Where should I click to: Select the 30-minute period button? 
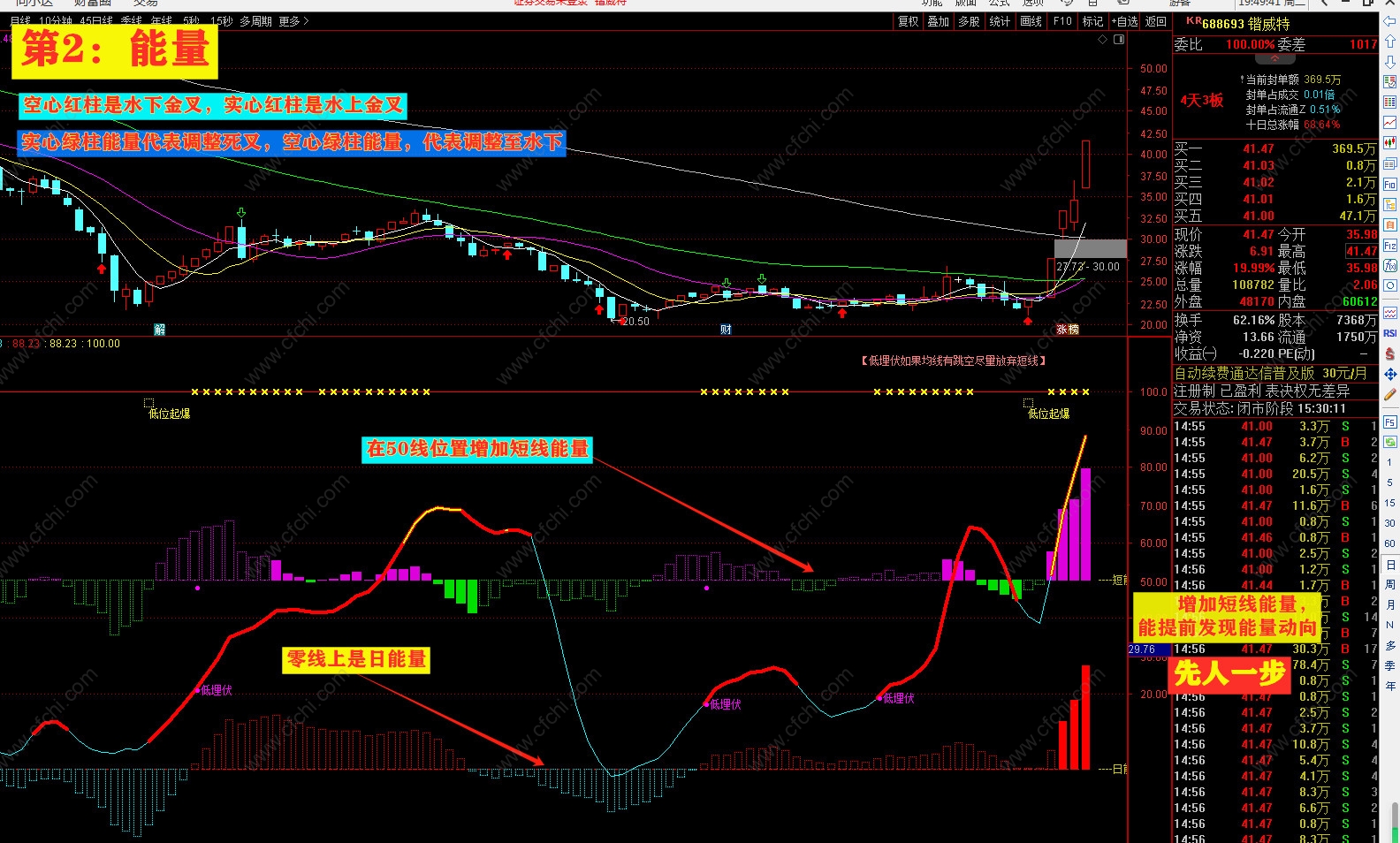tap(1389, 523)
